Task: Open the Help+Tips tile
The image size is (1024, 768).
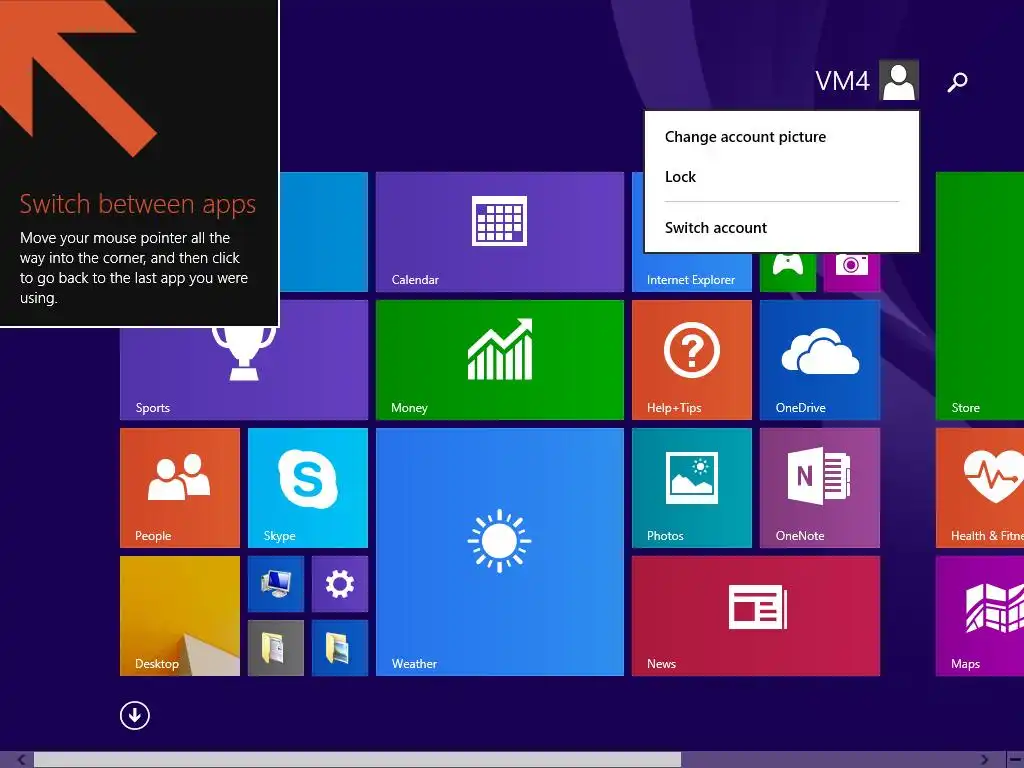Action: click(x=692, y=360)
